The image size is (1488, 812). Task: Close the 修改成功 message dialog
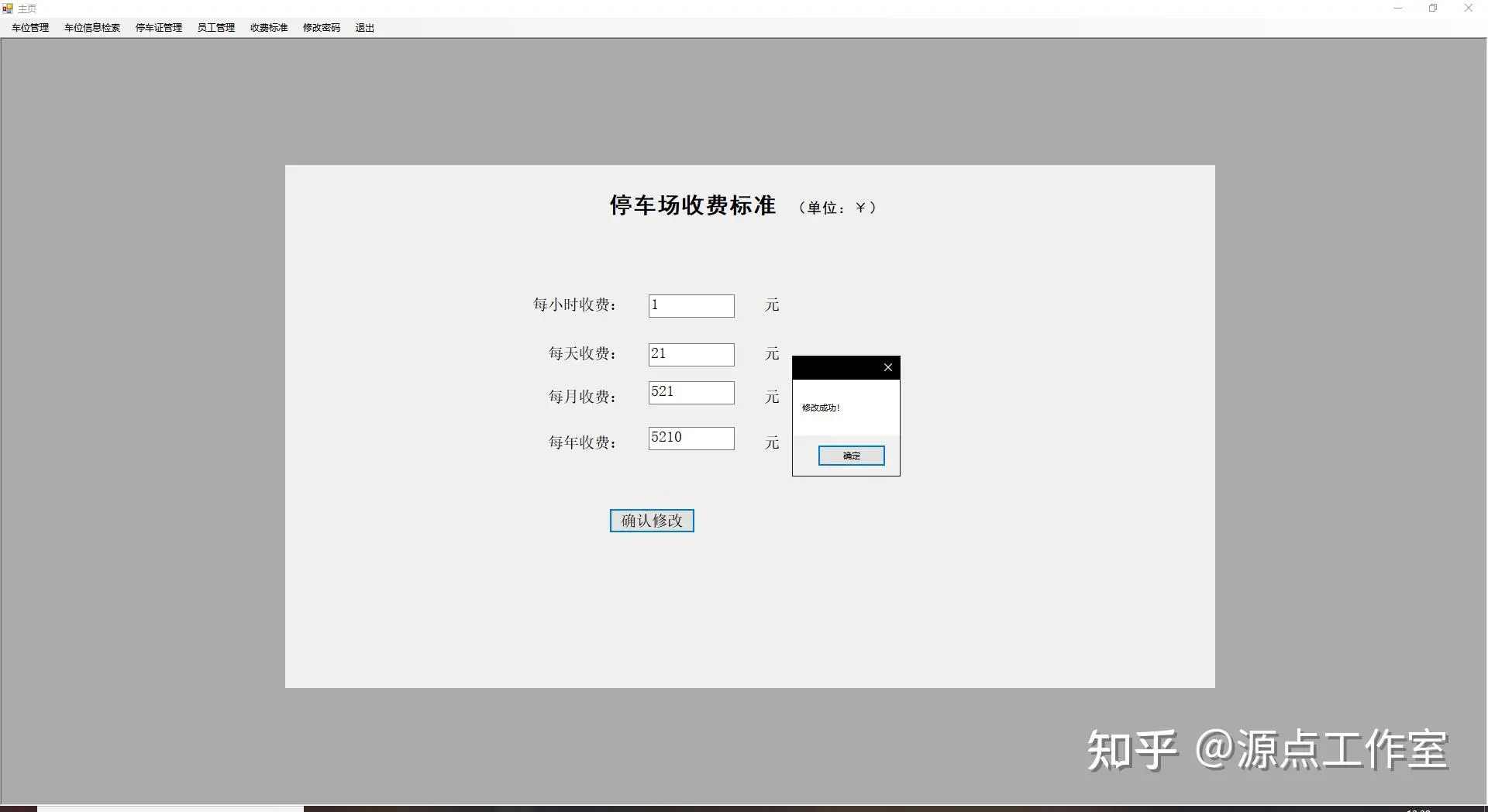coord(888,367)
